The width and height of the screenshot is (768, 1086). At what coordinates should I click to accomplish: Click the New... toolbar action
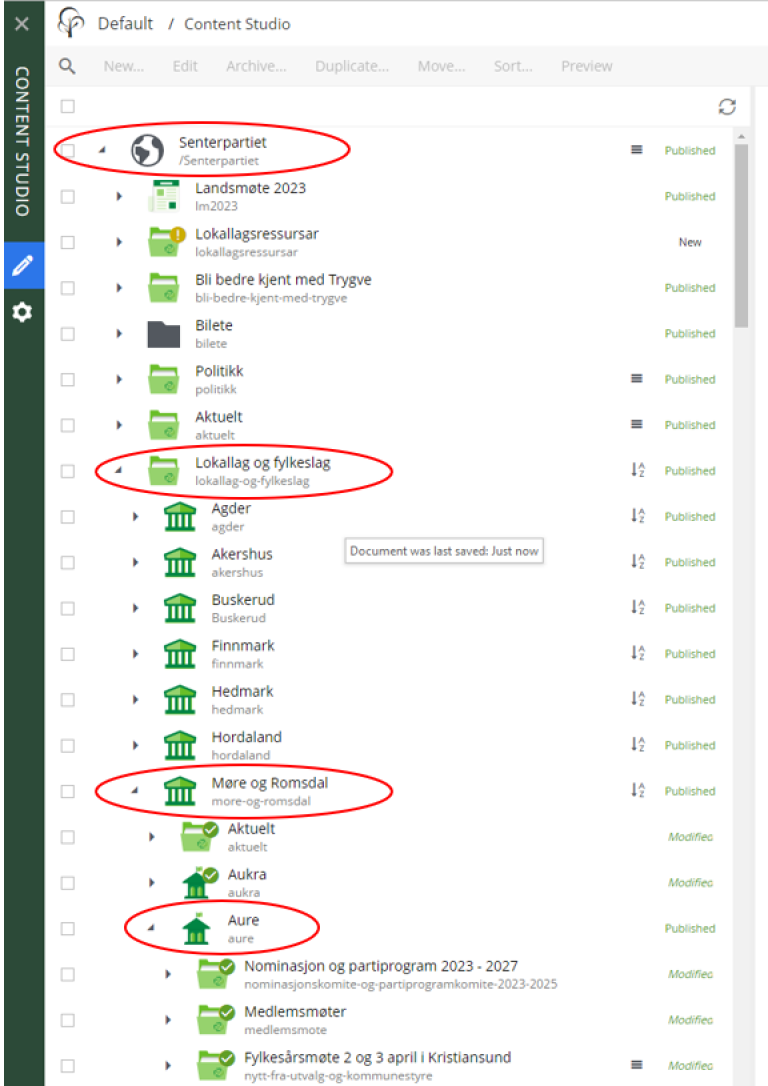(x=124, y=66)
